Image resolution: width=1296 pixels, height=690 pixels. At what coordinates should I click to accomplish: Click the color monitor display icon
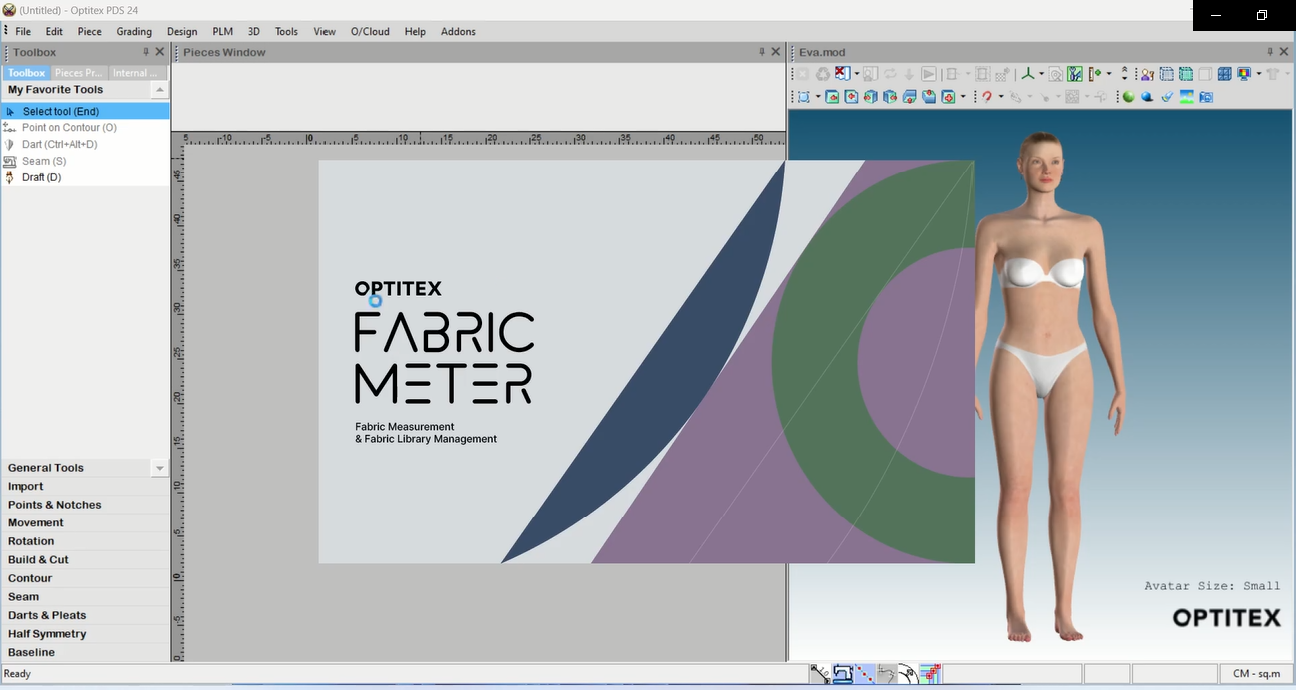[x=1244, y=74]
